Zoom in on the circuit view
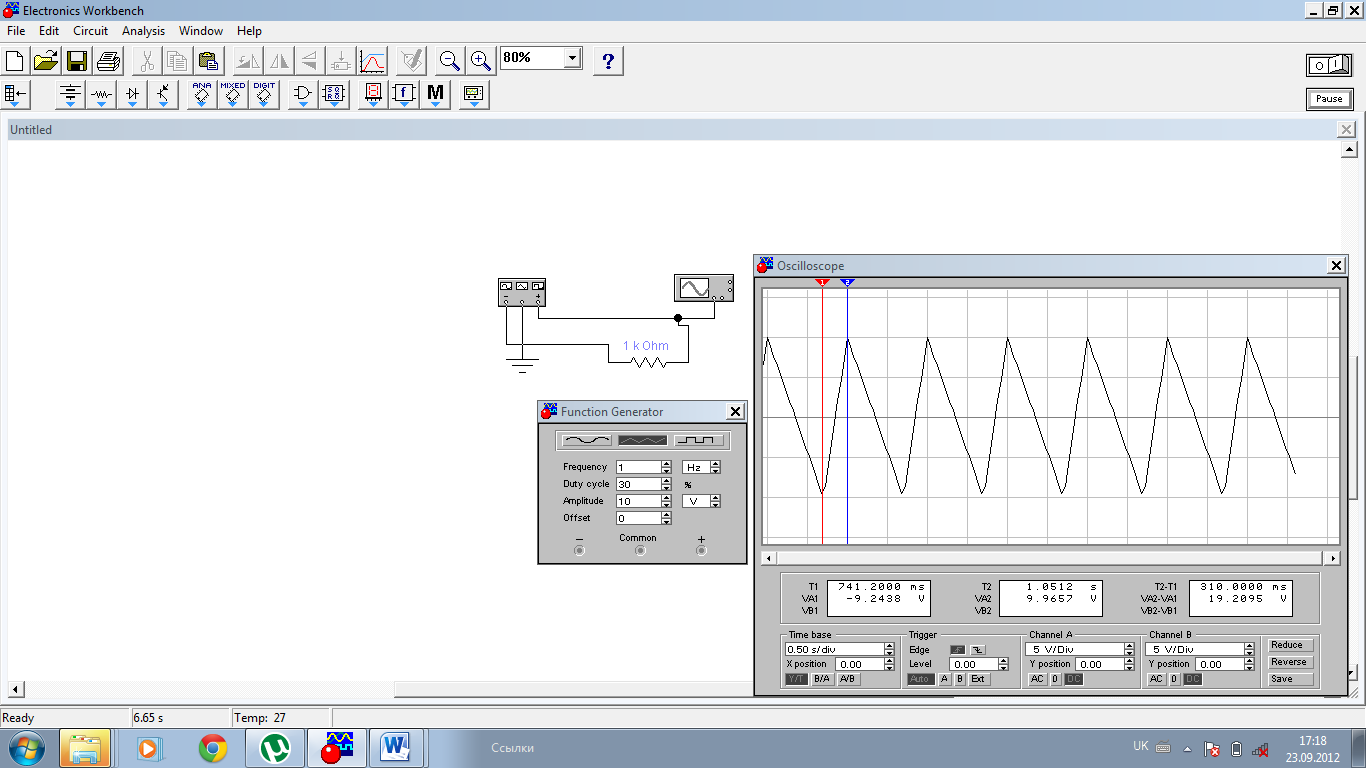Screen dimensions: 1366x768 [x=481, y=61]
